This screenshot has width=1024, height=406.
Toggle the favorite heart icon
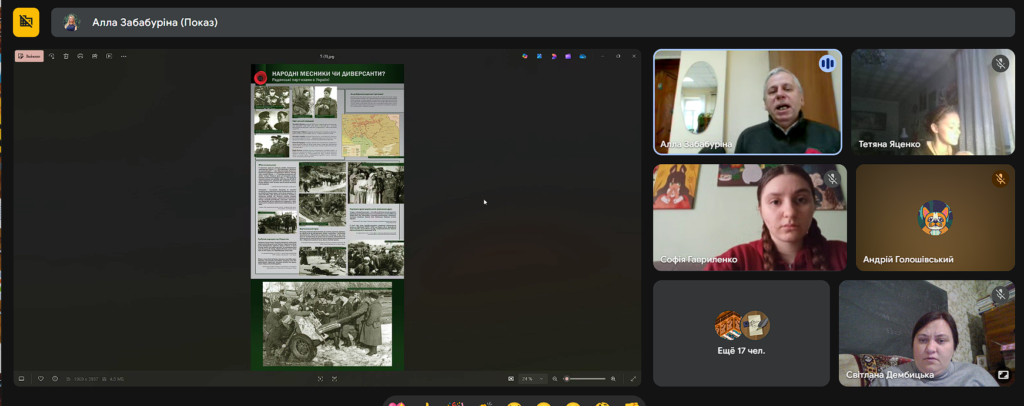[41, 379]
